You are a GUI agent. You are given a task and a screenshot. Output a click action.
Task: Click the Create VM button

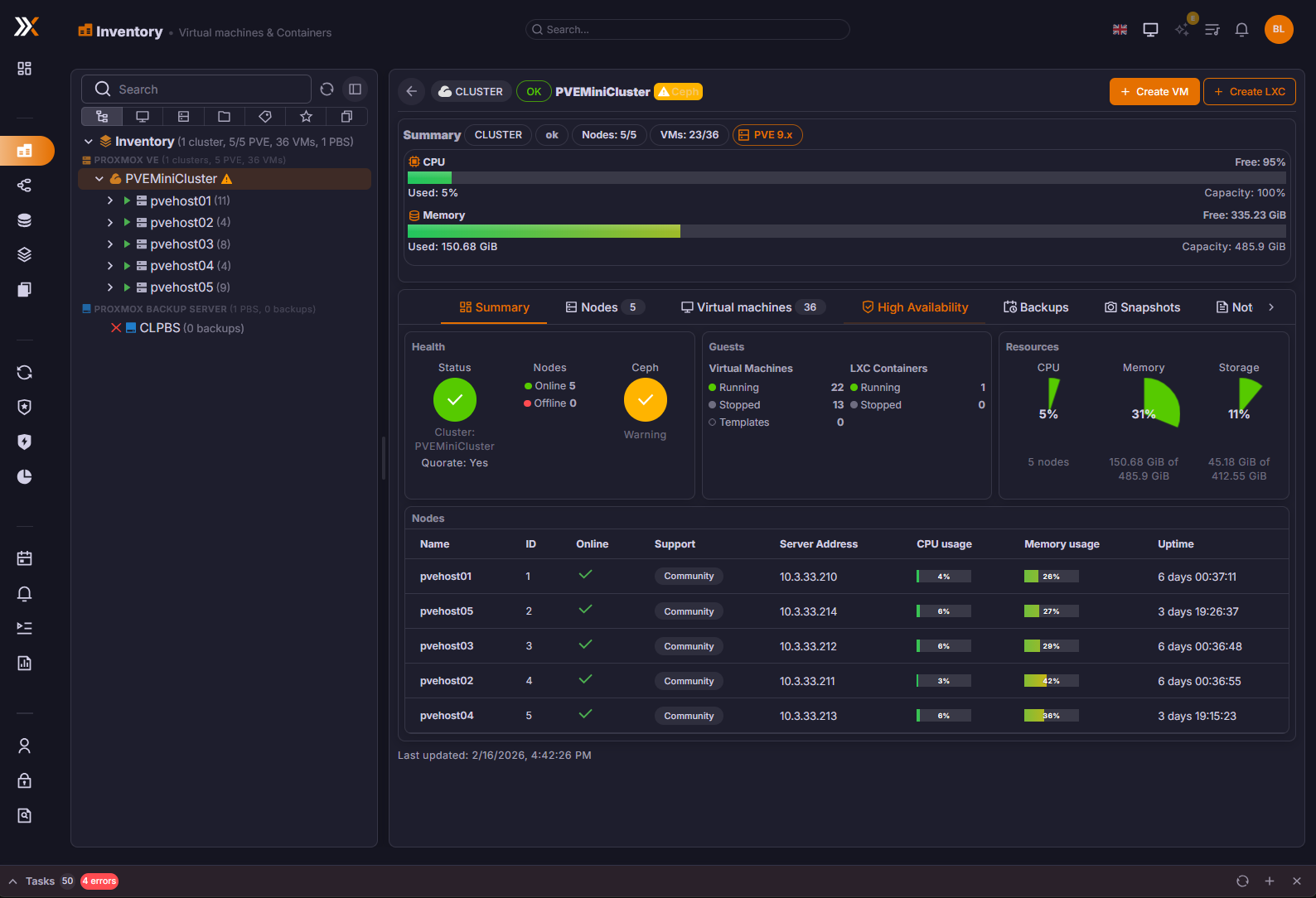1154,92
